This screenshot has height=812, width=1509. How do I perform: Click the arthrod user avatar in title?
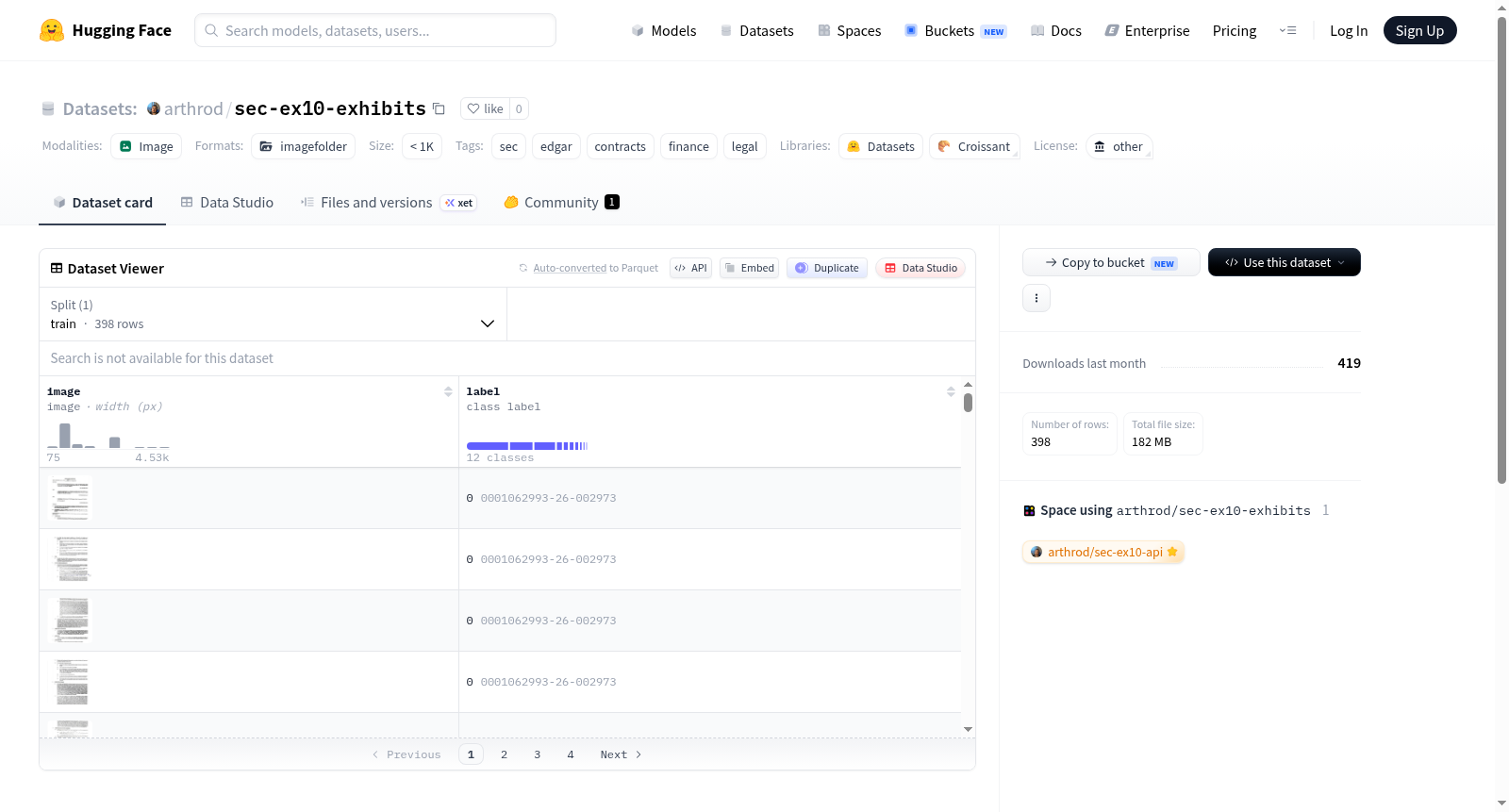tap(154, 108)
